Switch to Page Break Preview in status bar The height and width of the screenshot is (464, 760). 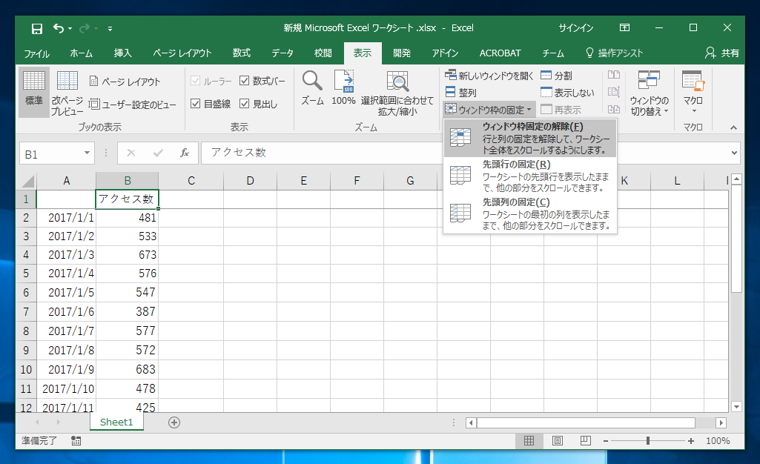pyautogui.click(x=586, y=441)
